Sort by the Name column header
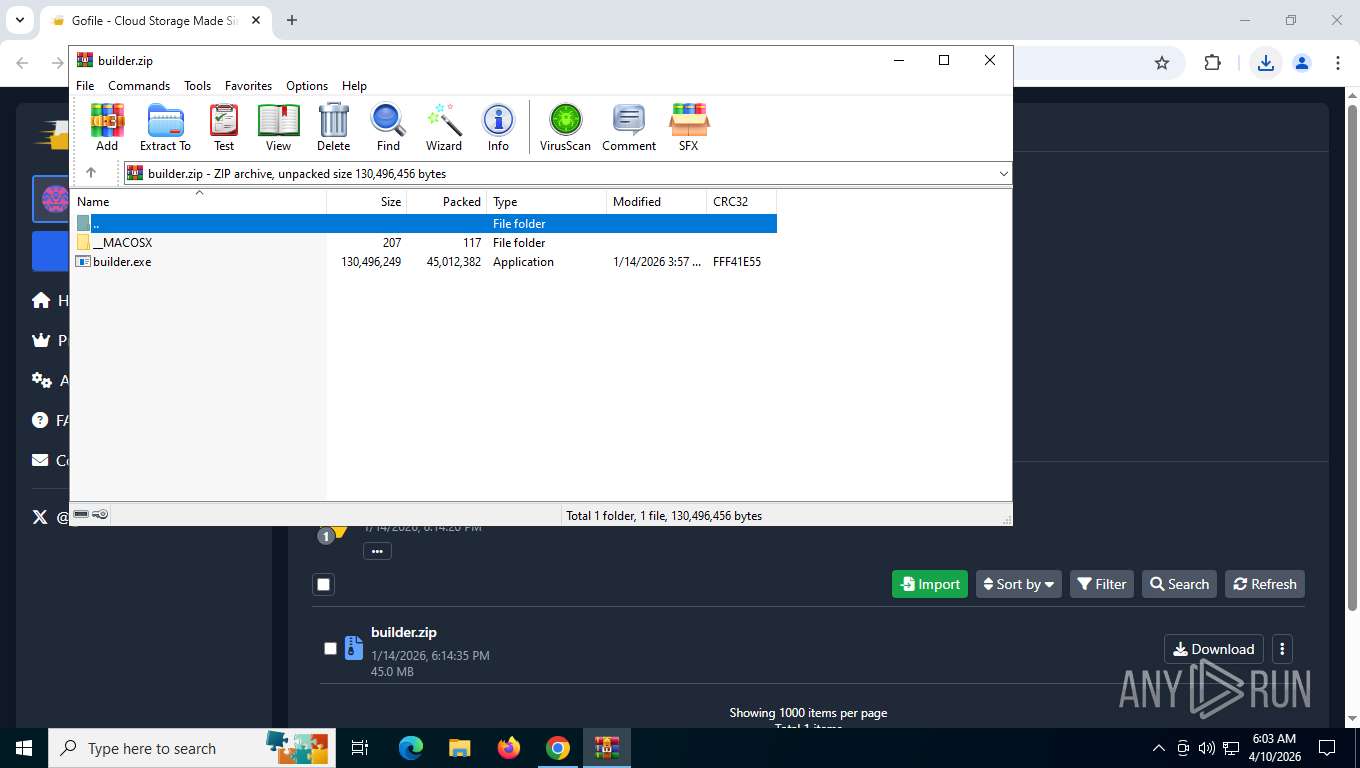 coord(198,201)
